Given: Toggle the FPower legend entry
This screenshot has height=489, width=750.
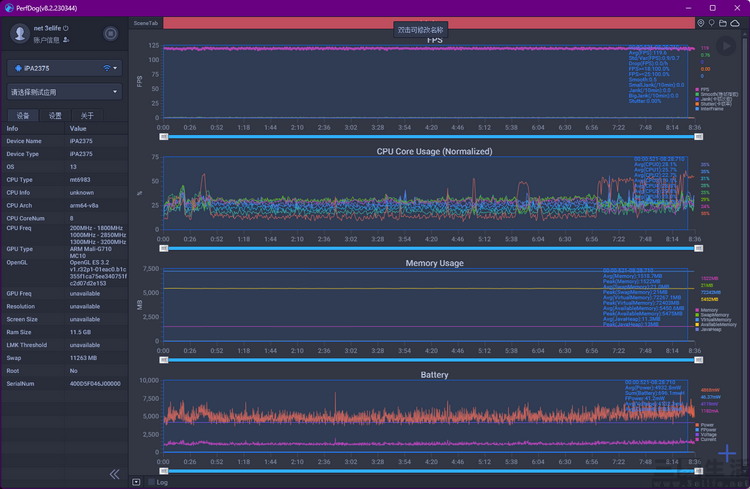Looking at the screenshot, I should [x=706, y=430].
